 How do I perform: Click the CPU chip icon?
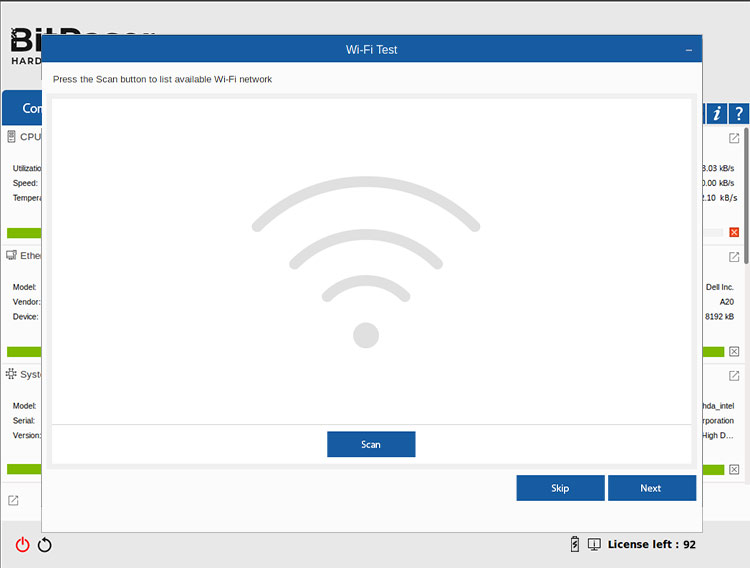pyautogui.click(x=12, y=137)
